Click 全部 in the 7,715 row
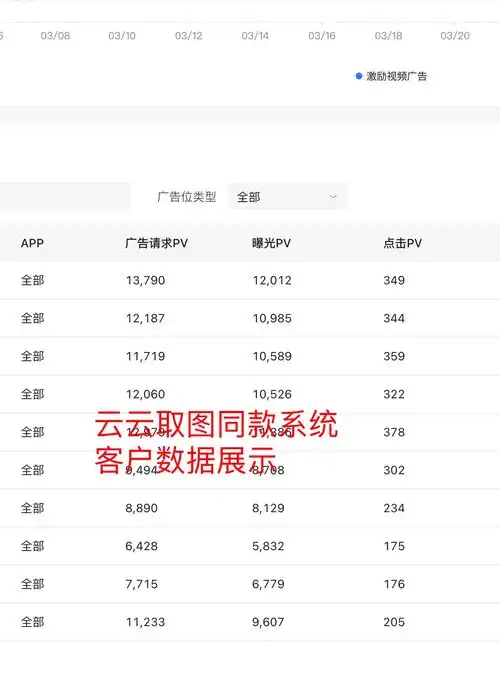 (x=32, y=584)
